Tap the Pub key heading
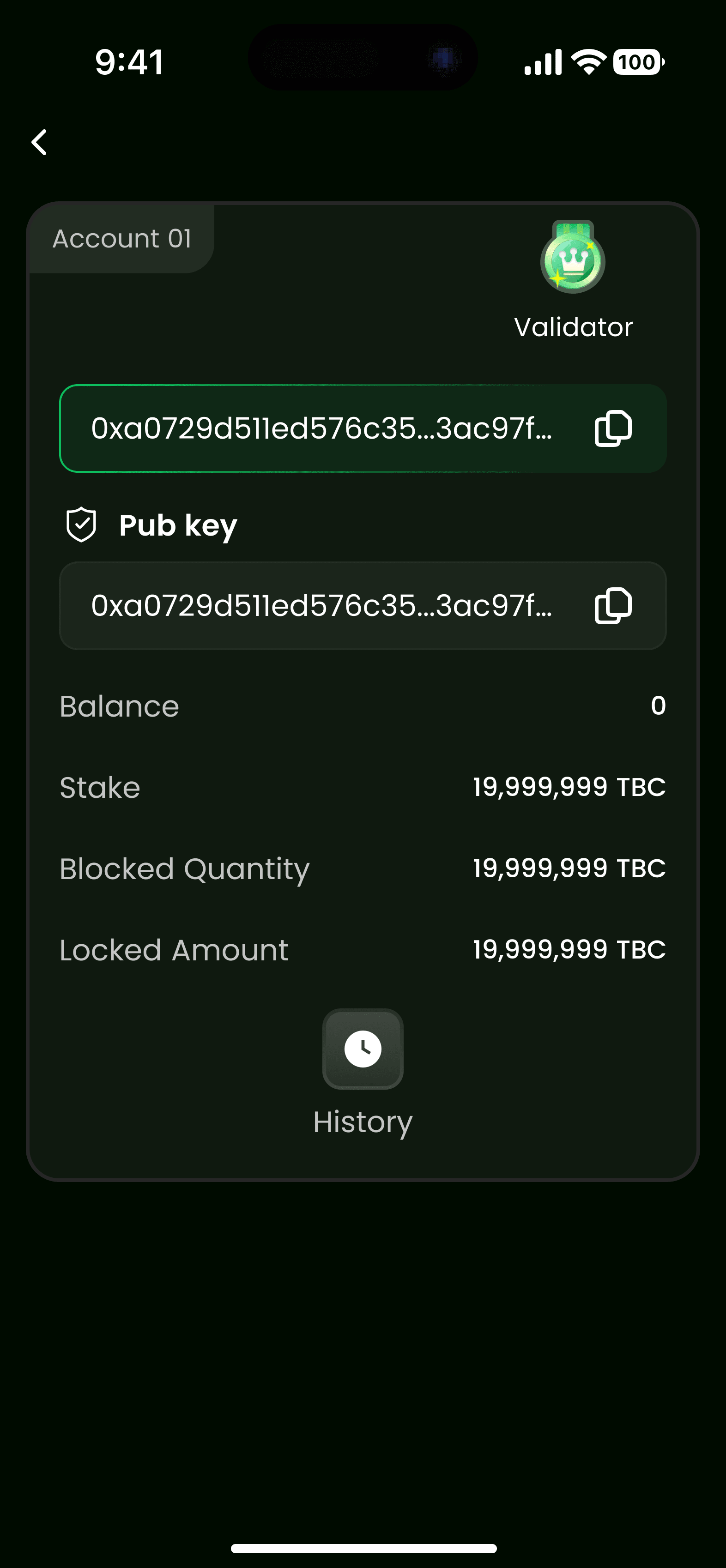 pos(178,525)
